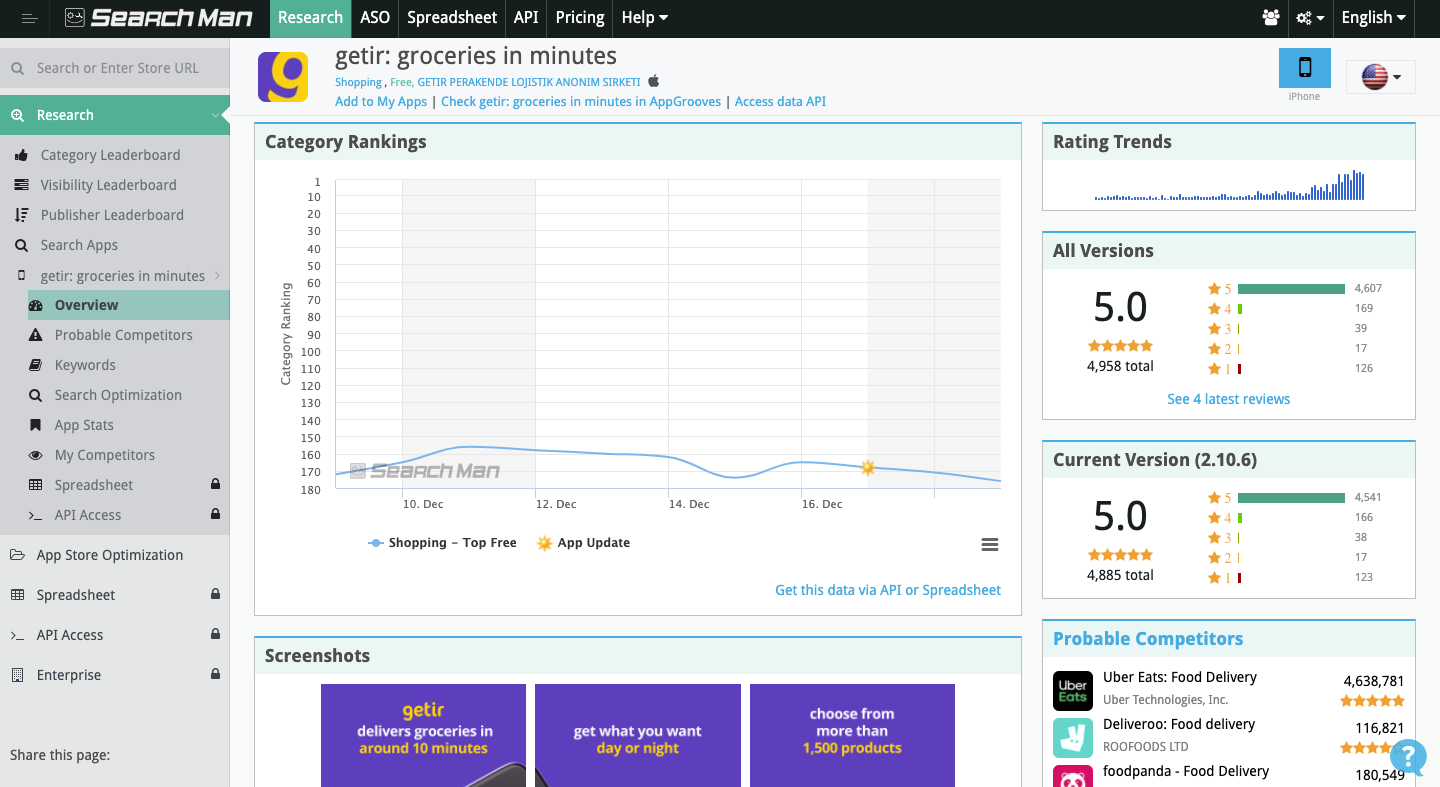Viewport: 1440px width, 787px height.
Task: Open My Competitors in the sidebar
Action: [x=104, y=455]
